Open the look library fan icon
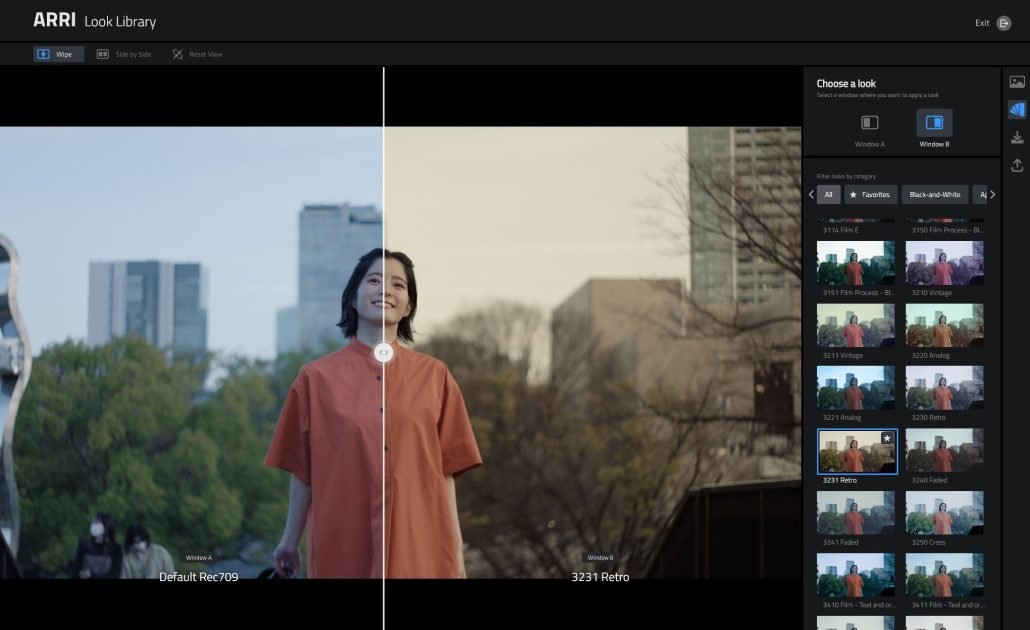This screenshot has width=1030, height=630. 1017,110
